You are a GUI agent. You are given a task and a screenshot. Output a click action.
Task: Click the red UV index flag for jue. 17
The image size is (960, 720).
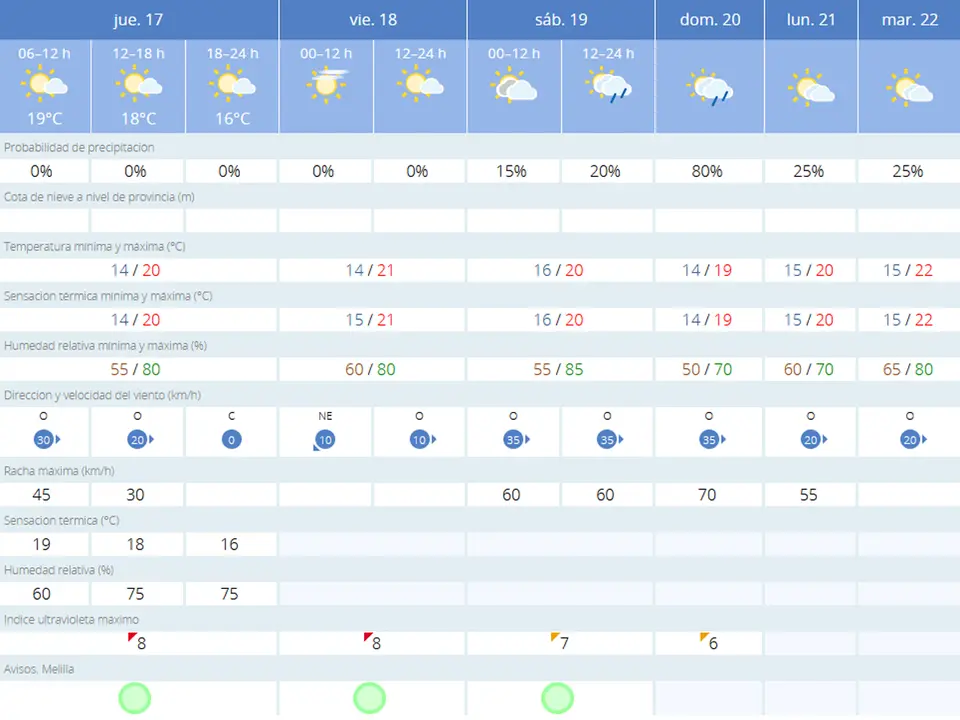(132, 637)
